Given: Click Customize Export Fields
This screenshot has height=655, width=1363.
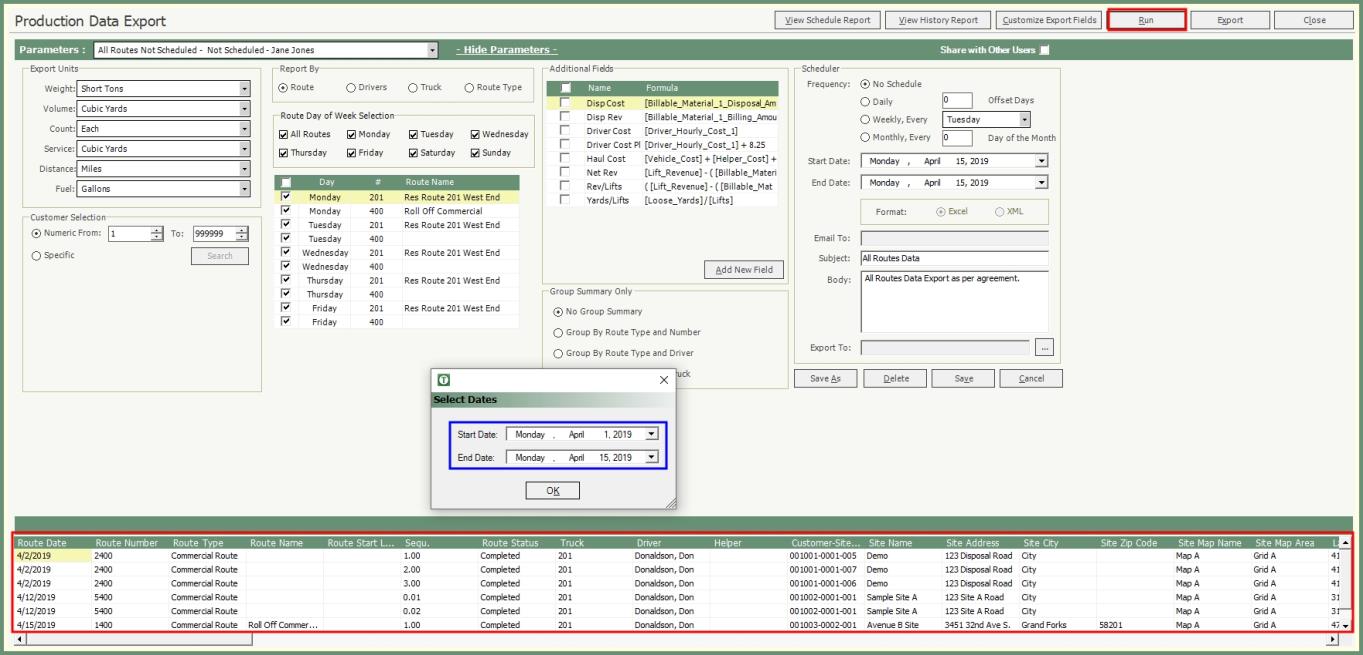Looking at the screenshot, I should (1050, 20).
